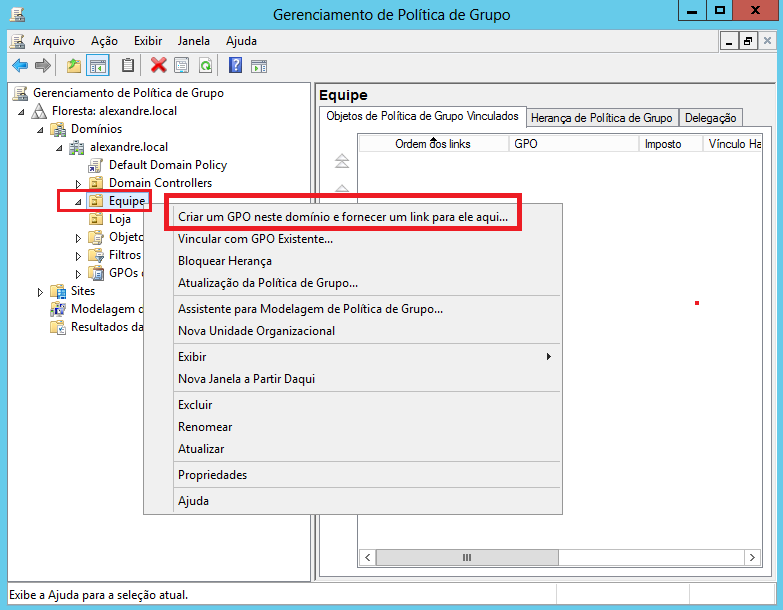Select Nova Janela a Partir Daqui
783x610 pixels.
tap(367, 379)
